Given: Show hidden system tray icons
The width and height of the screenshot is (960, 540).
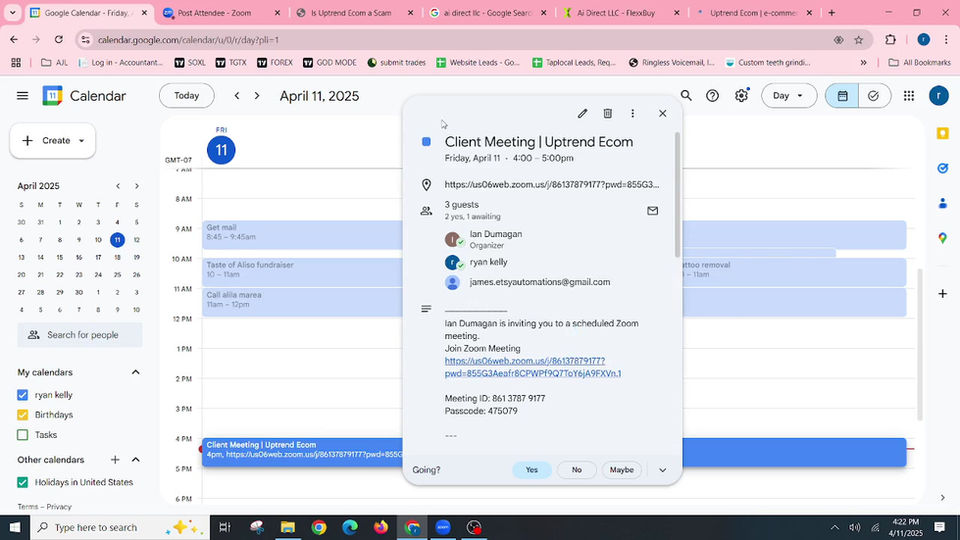Looking at the screenshot, I should (834, 527).
